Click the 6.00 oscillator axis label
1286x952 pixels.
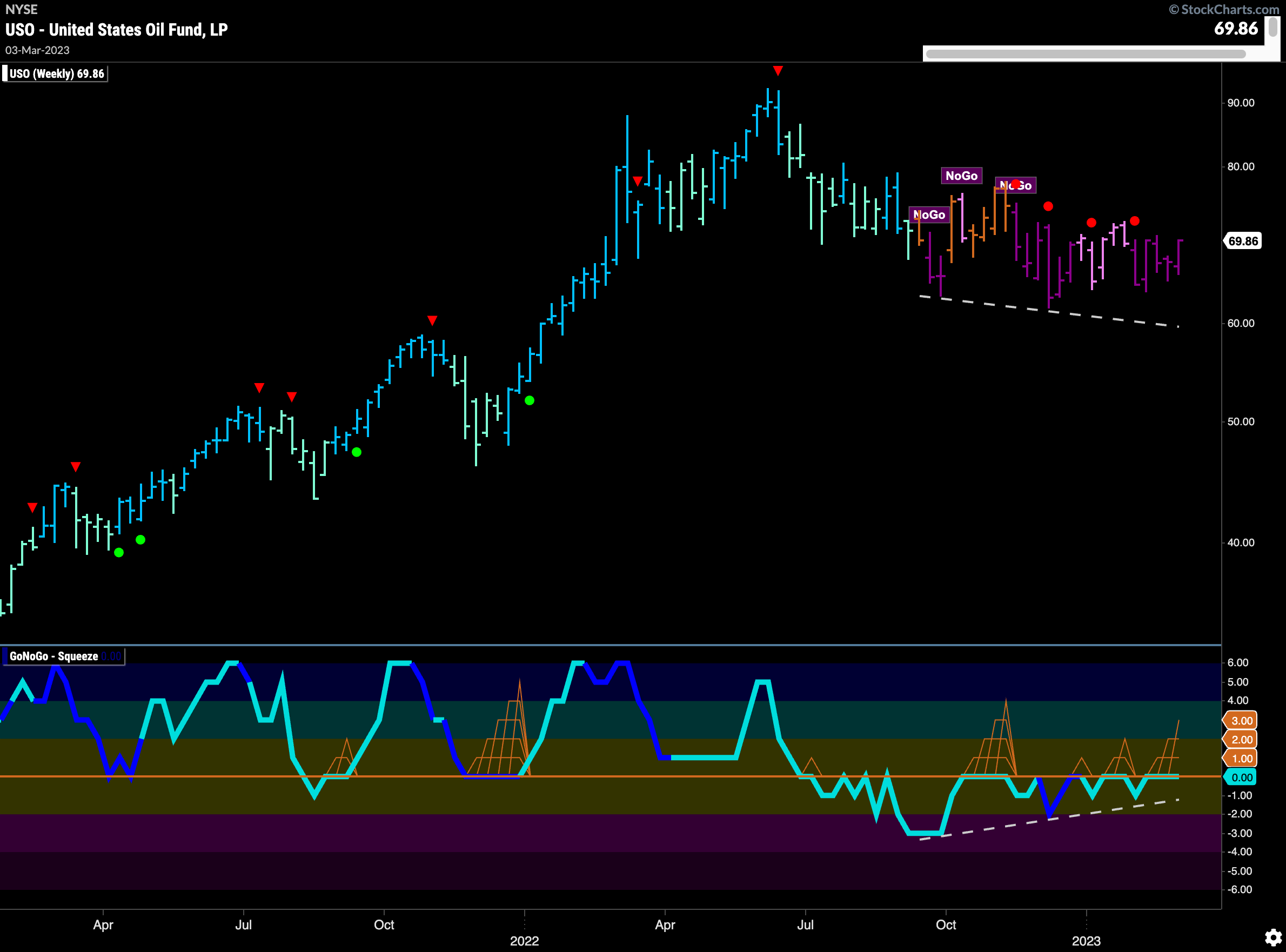(x=1237, y=663)
